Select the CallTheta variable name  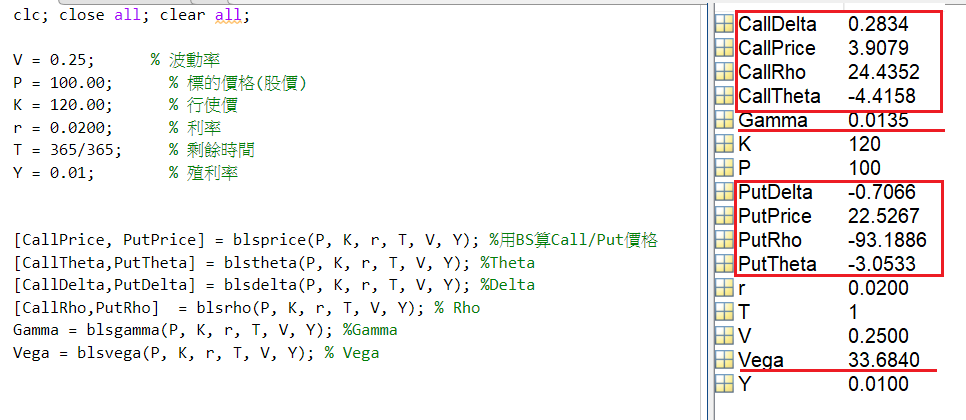(779, 96)
